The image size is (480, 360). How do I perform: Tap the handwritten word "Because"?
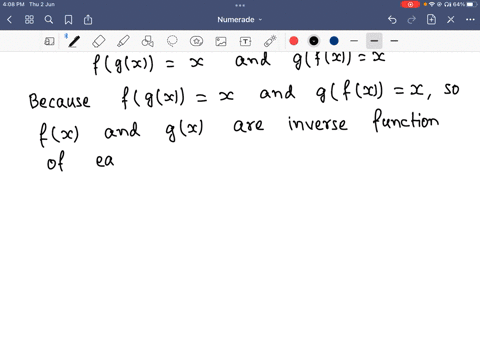coord(59,101)
